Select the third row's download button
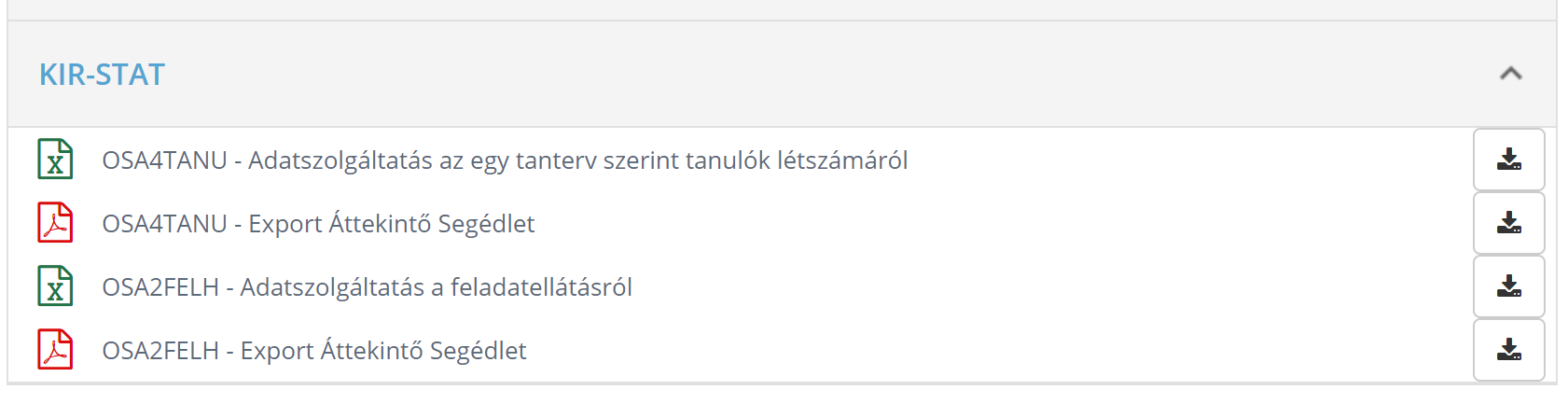1568x404 pixels. coord(1508,286)
